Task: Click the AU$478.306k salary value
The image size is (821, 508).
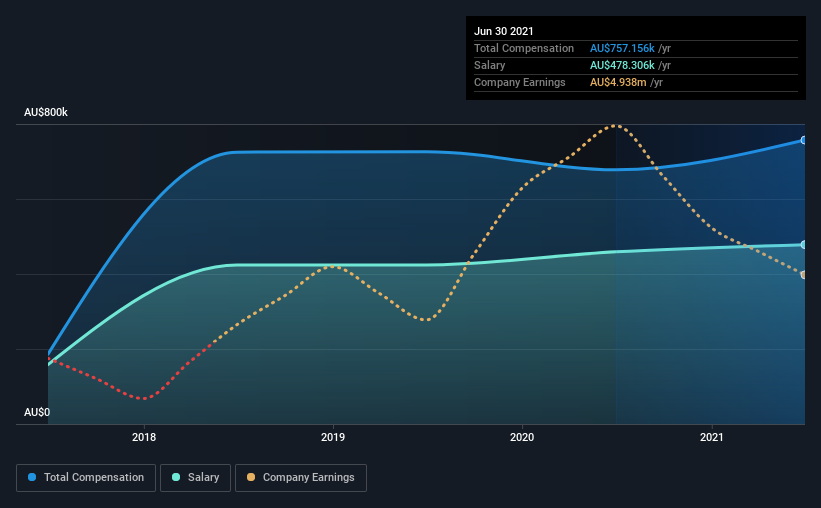Action: click(622, 65)
